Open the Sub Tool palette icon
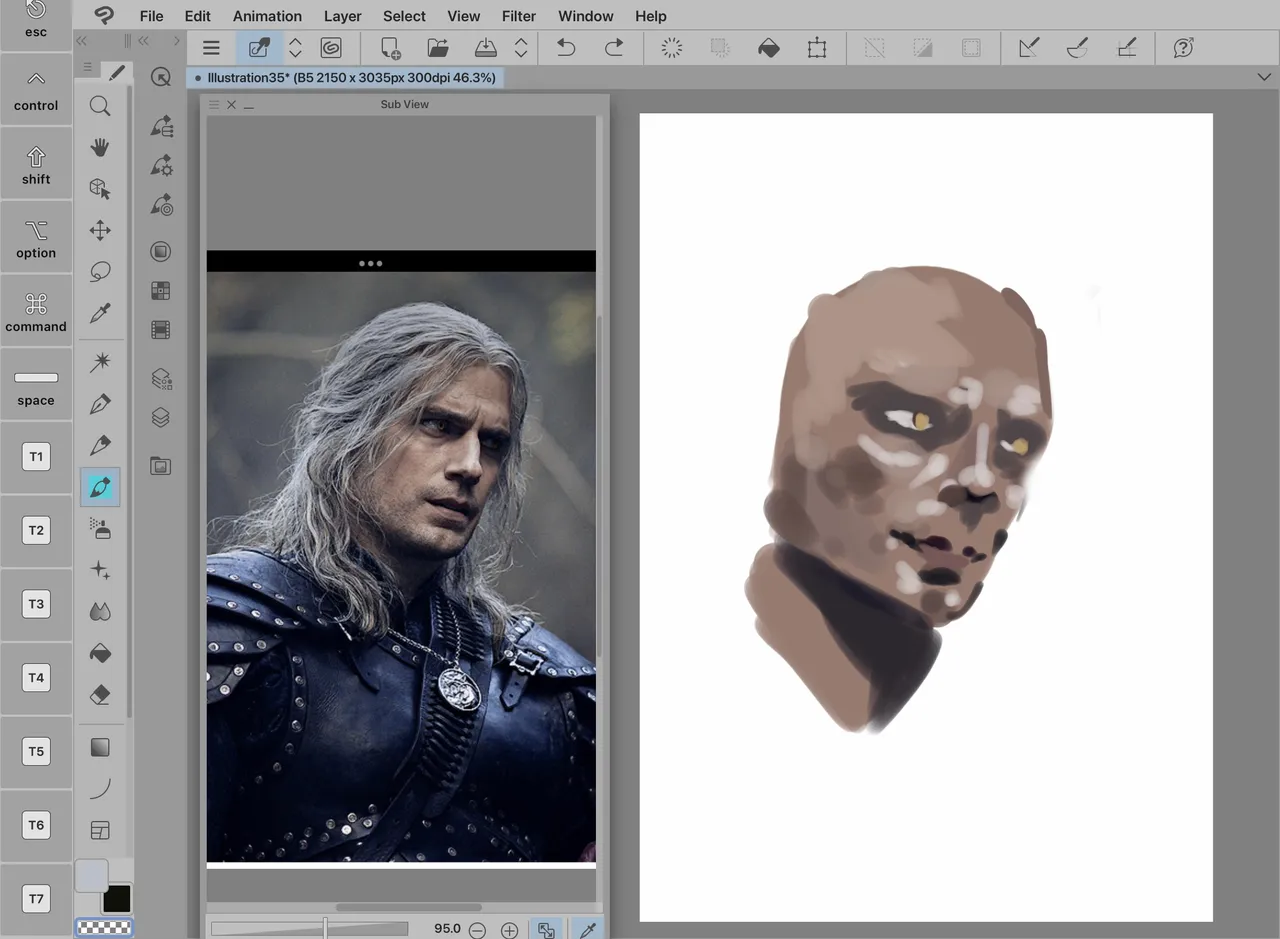This screenshot has height=939, width=1280. [161, 125]
